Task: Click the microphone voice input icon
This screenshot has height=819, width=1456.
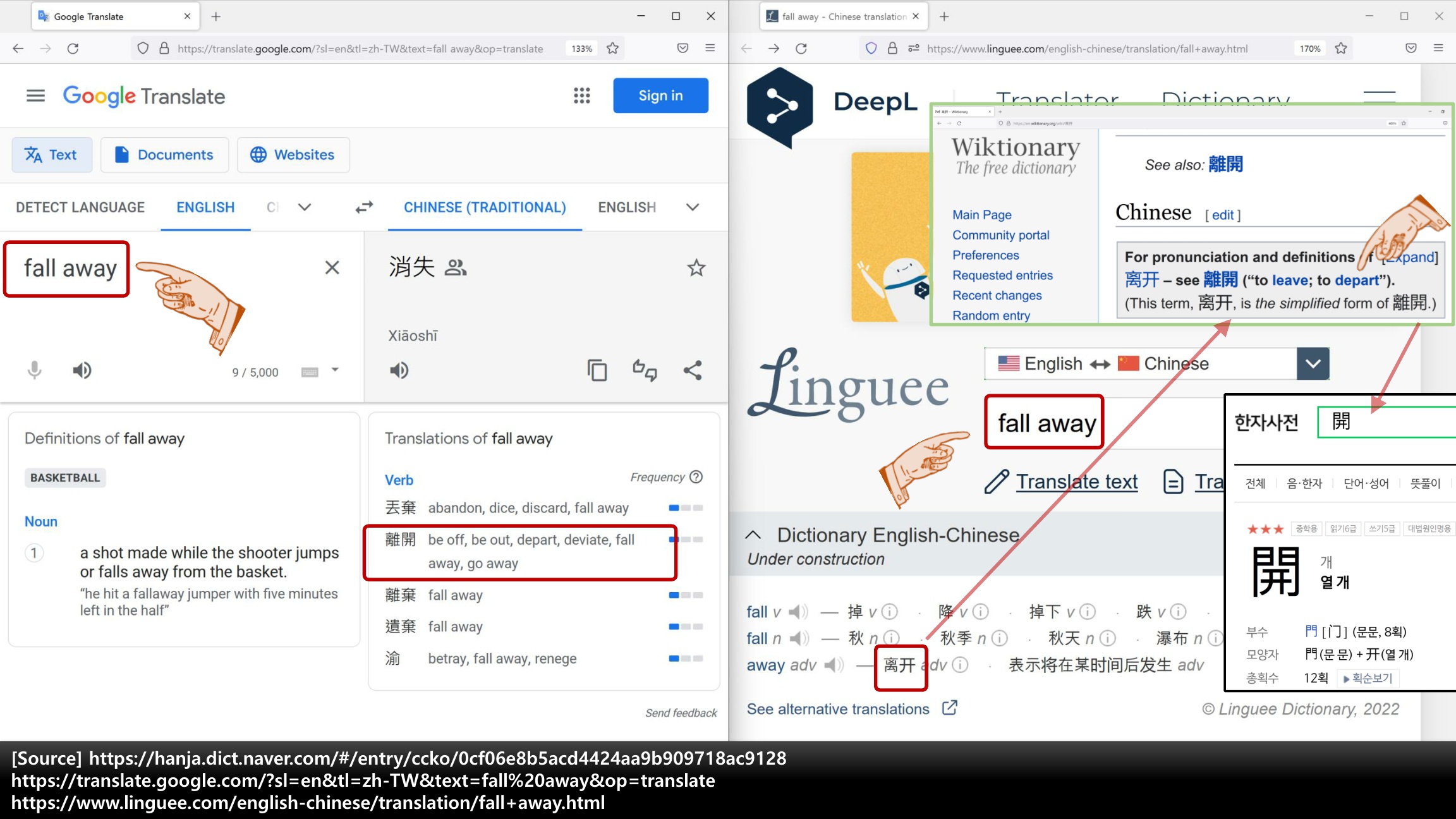Action: click(35, 370)
